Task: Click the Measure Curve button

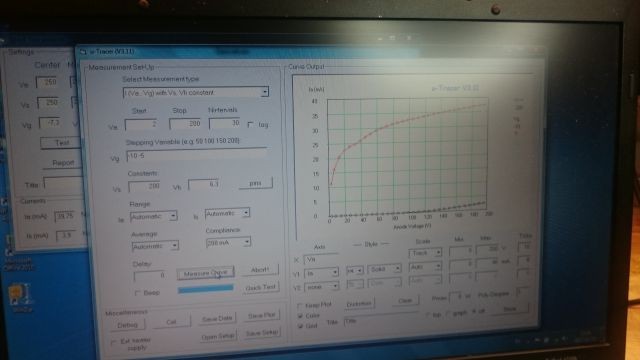Action: pos(206,273)
